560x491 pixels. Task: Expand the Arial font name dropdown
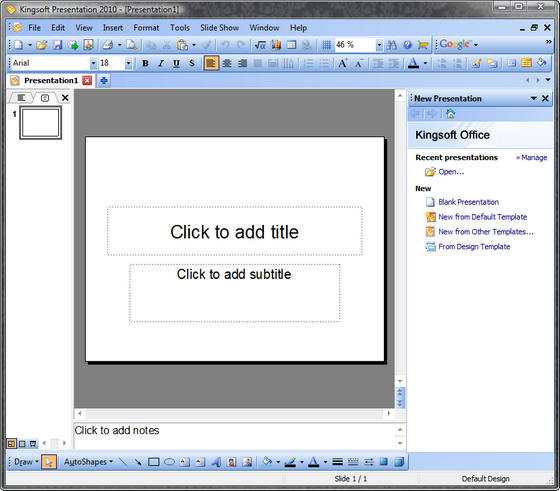93,64
